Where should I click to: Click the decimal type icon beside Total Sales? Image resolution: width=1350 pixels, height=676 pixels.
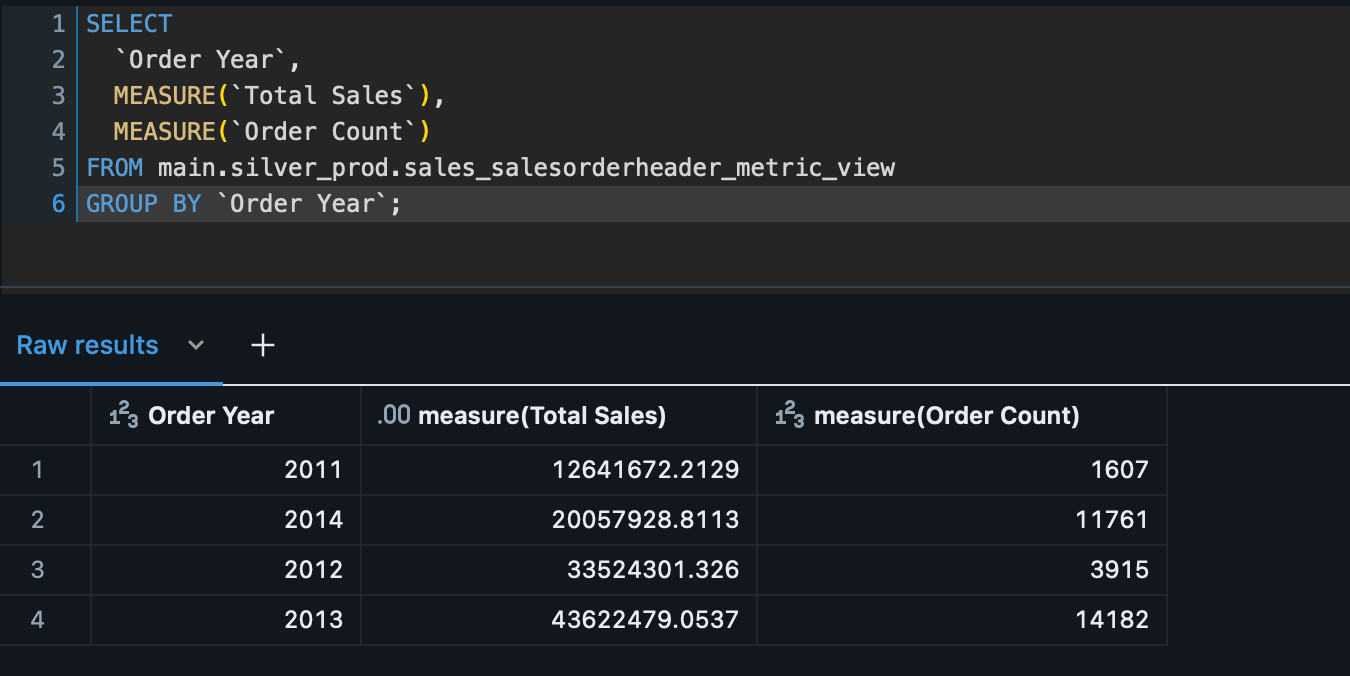(x=393, y=417)
